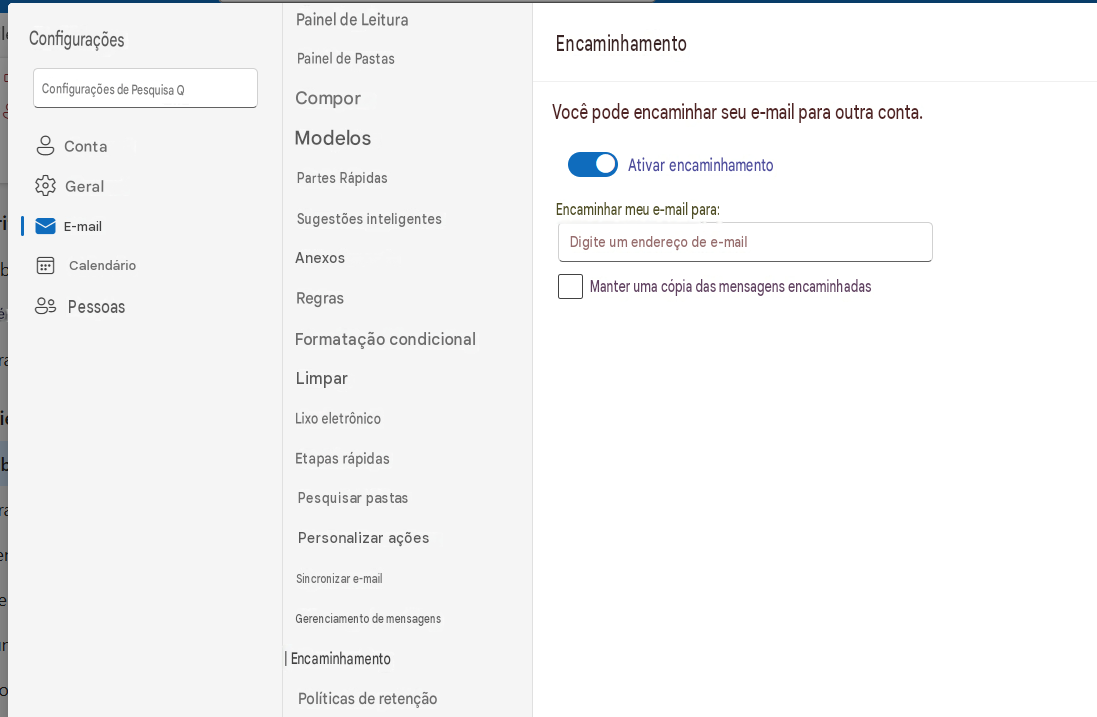Open Sugestões inteligentes settings
Viewport: 1097px width, 717px height.
pyautogui.click(x=369, y=219)
